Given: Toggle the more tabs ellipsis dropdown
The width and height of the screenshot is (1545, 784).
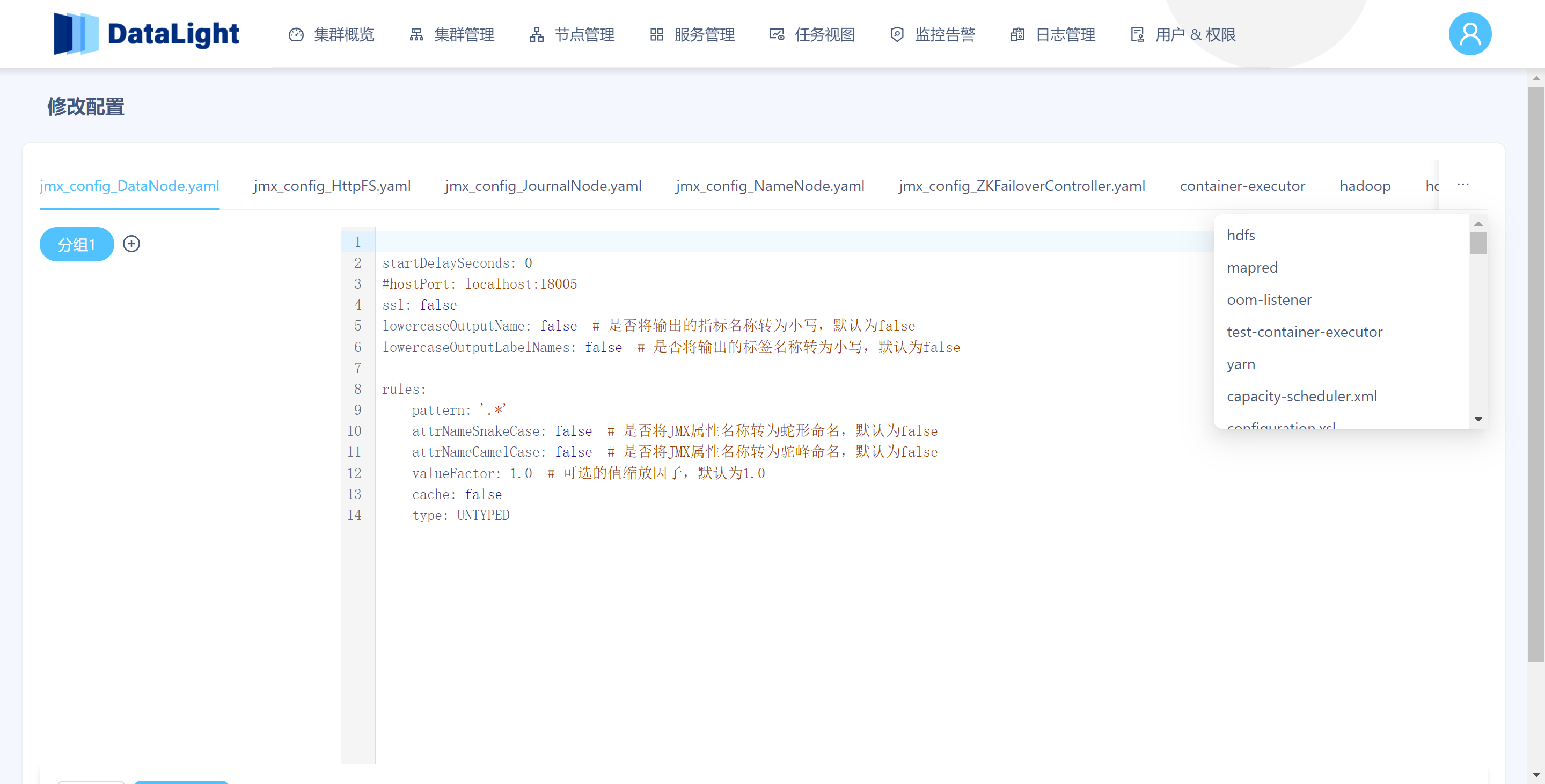Looking at the screenshot, I should (x=1462, y=185).
